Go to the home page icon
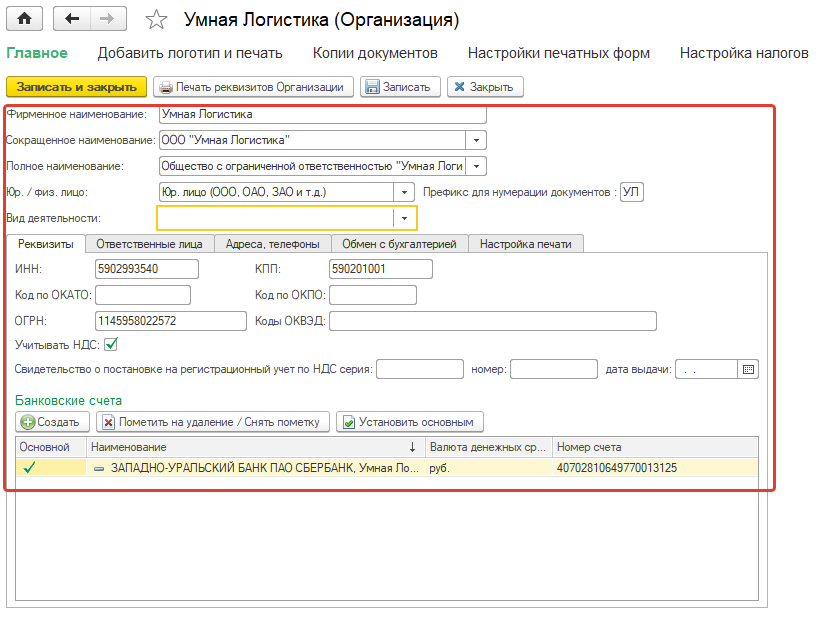The image size is (820, 629). tap(25, 19)
